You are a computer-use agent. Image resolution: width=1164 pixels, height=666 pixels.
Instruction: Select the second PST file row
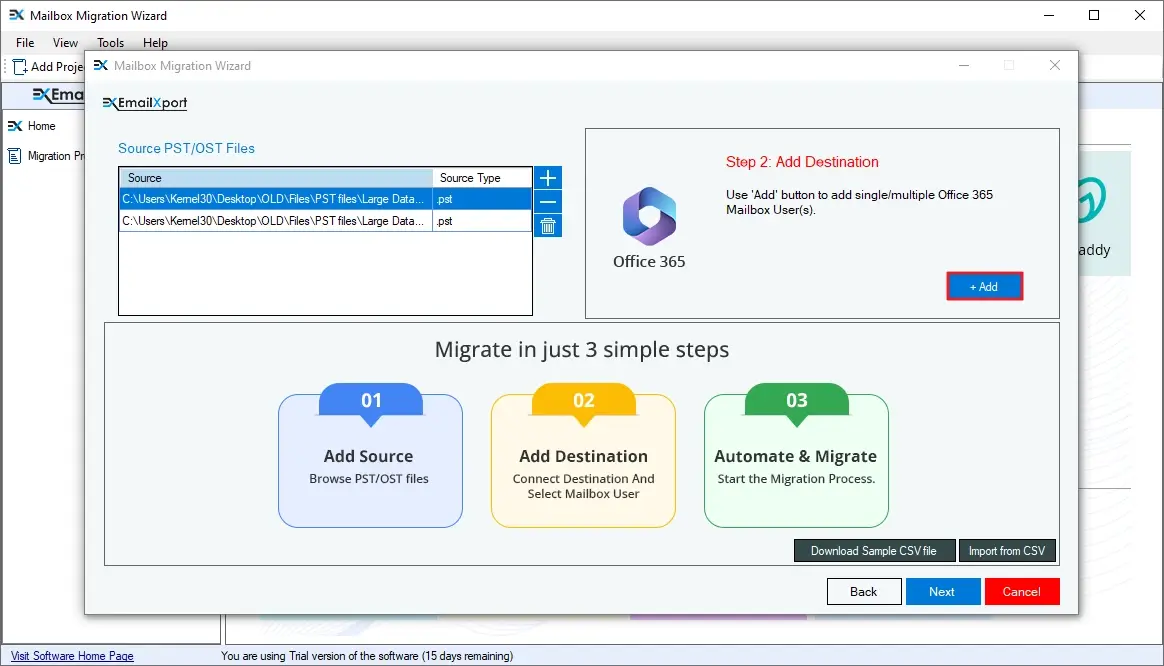(275, 221)
